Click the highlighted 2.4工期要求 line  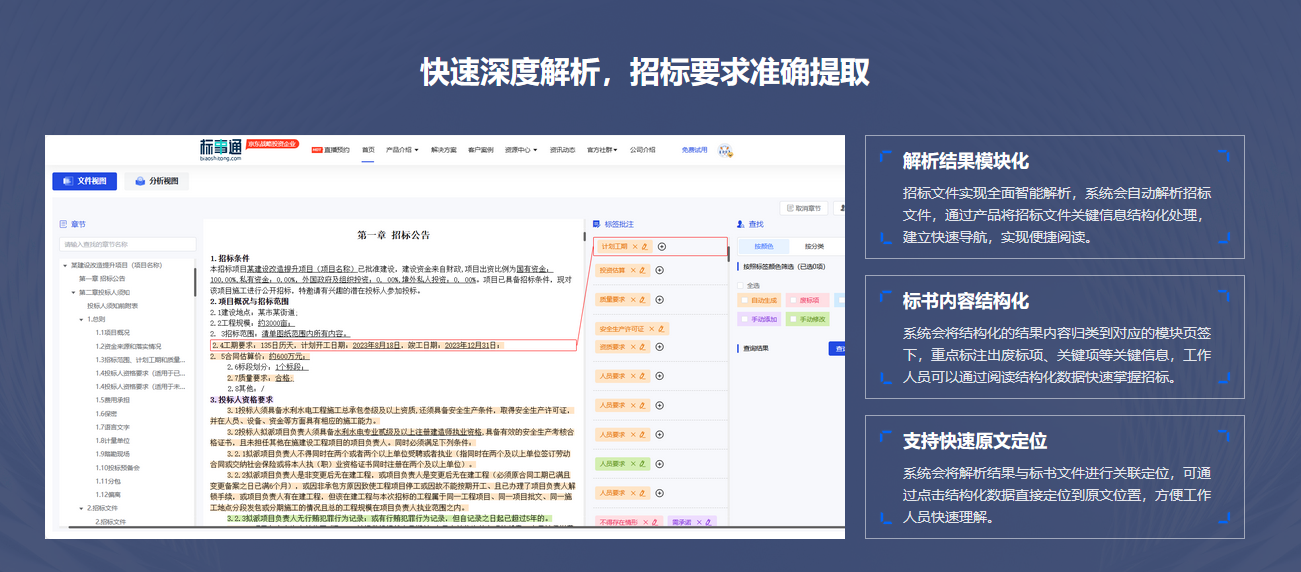click(x=394, y=345)
